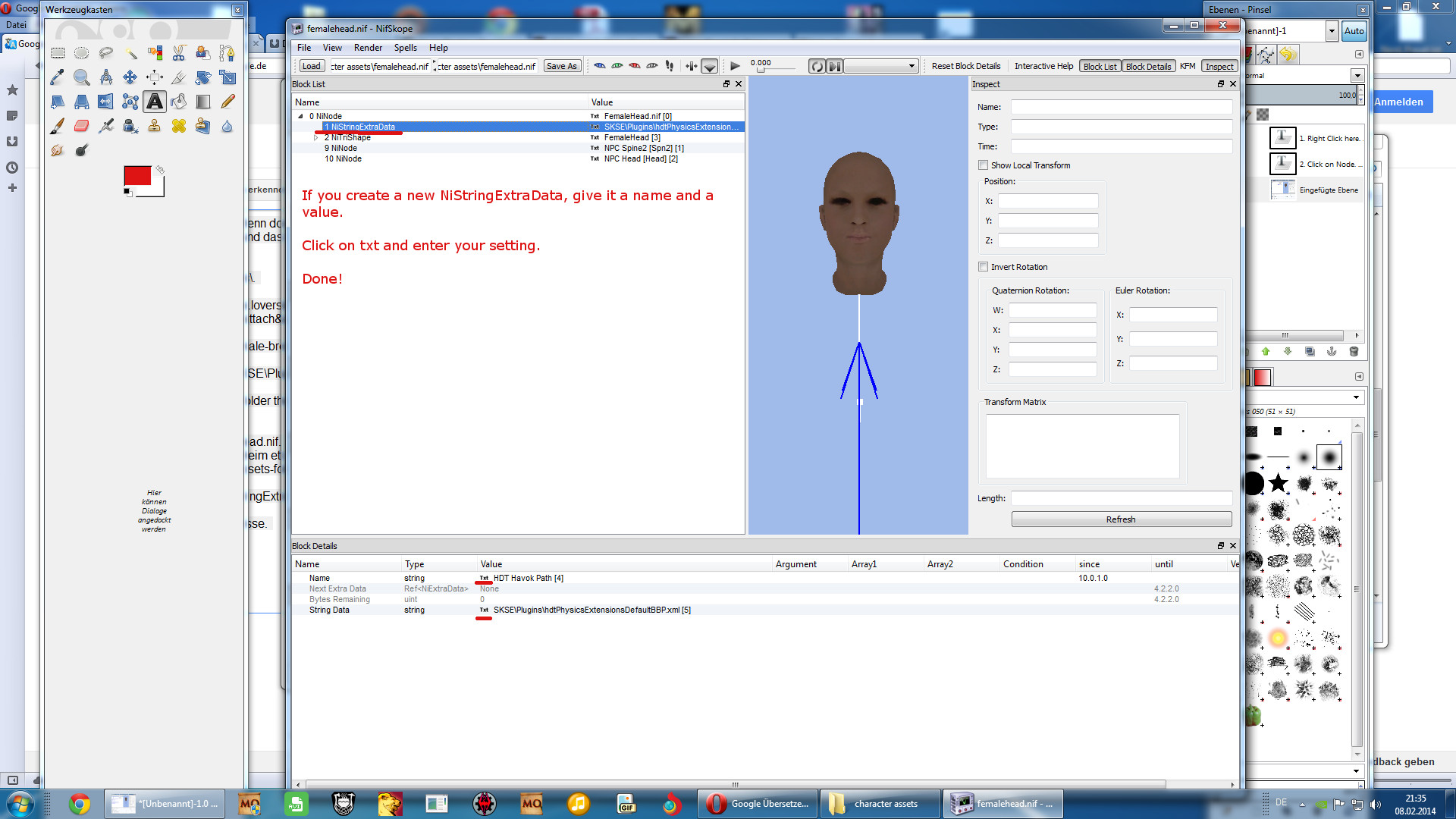
Task: Choose the Foreground Select tool
Action: point(203,53)
